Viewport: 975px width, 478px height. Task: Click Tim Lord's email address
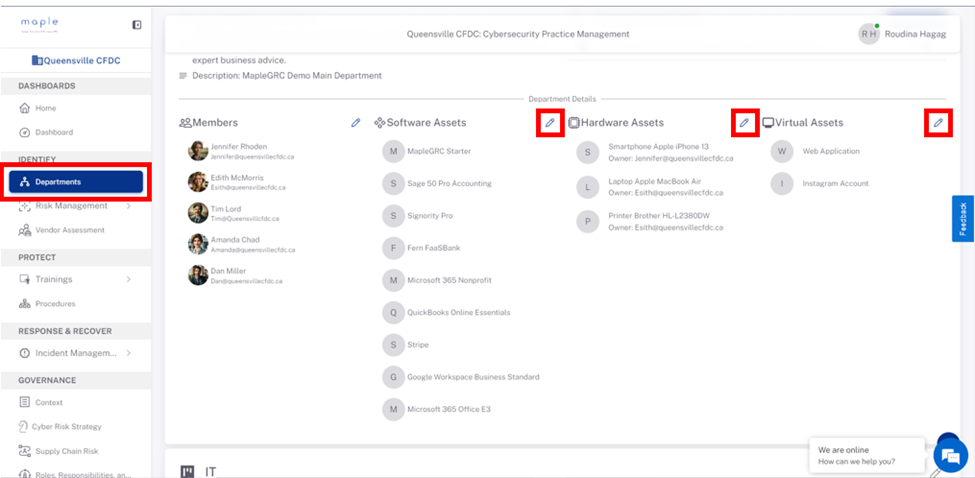point(244,219)
